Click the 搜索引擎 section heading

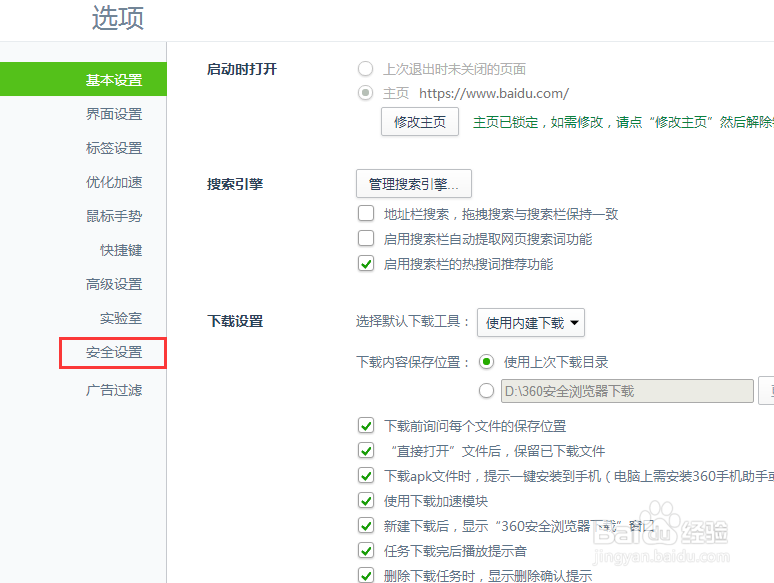[x=235, y=184]
